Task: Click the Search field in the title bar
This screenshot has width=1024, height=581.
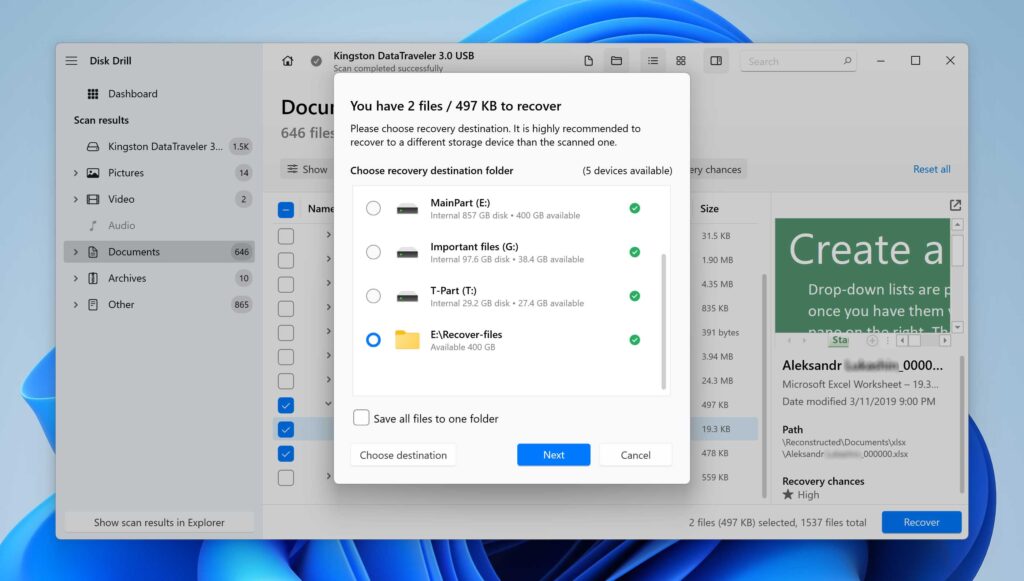Action: point(797,60)
